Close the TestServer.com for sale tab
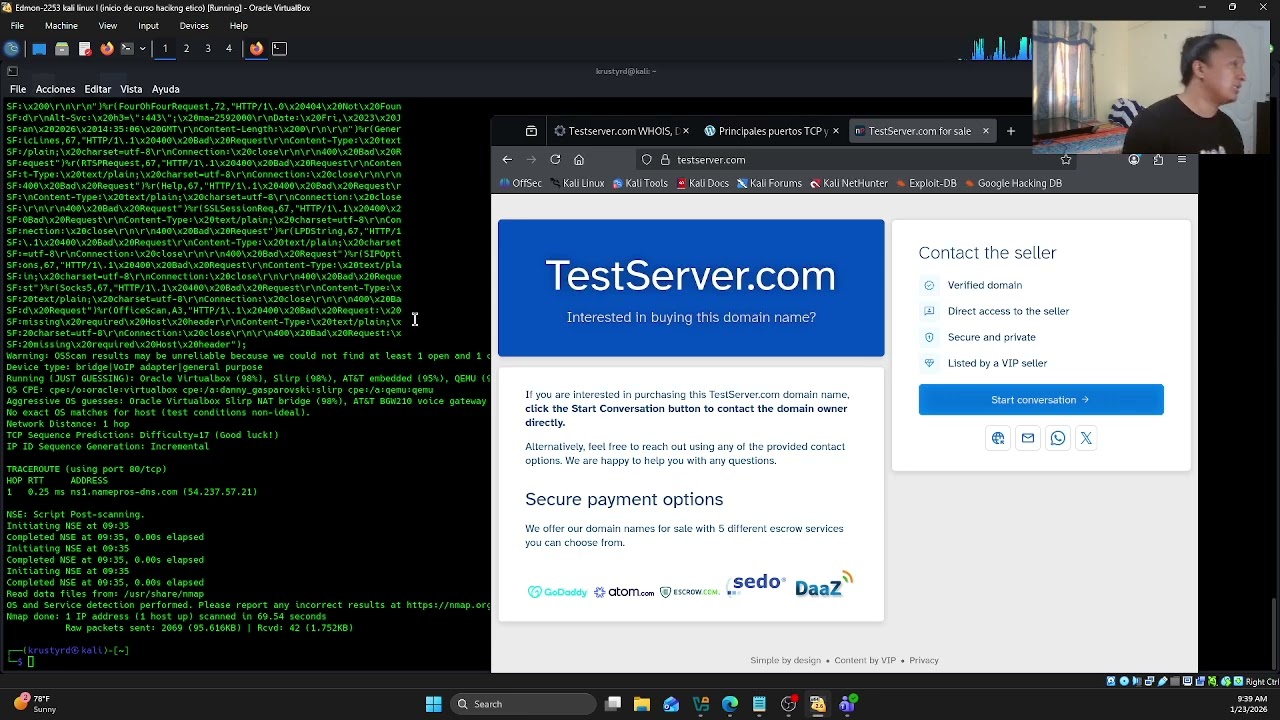 [985, 131]
